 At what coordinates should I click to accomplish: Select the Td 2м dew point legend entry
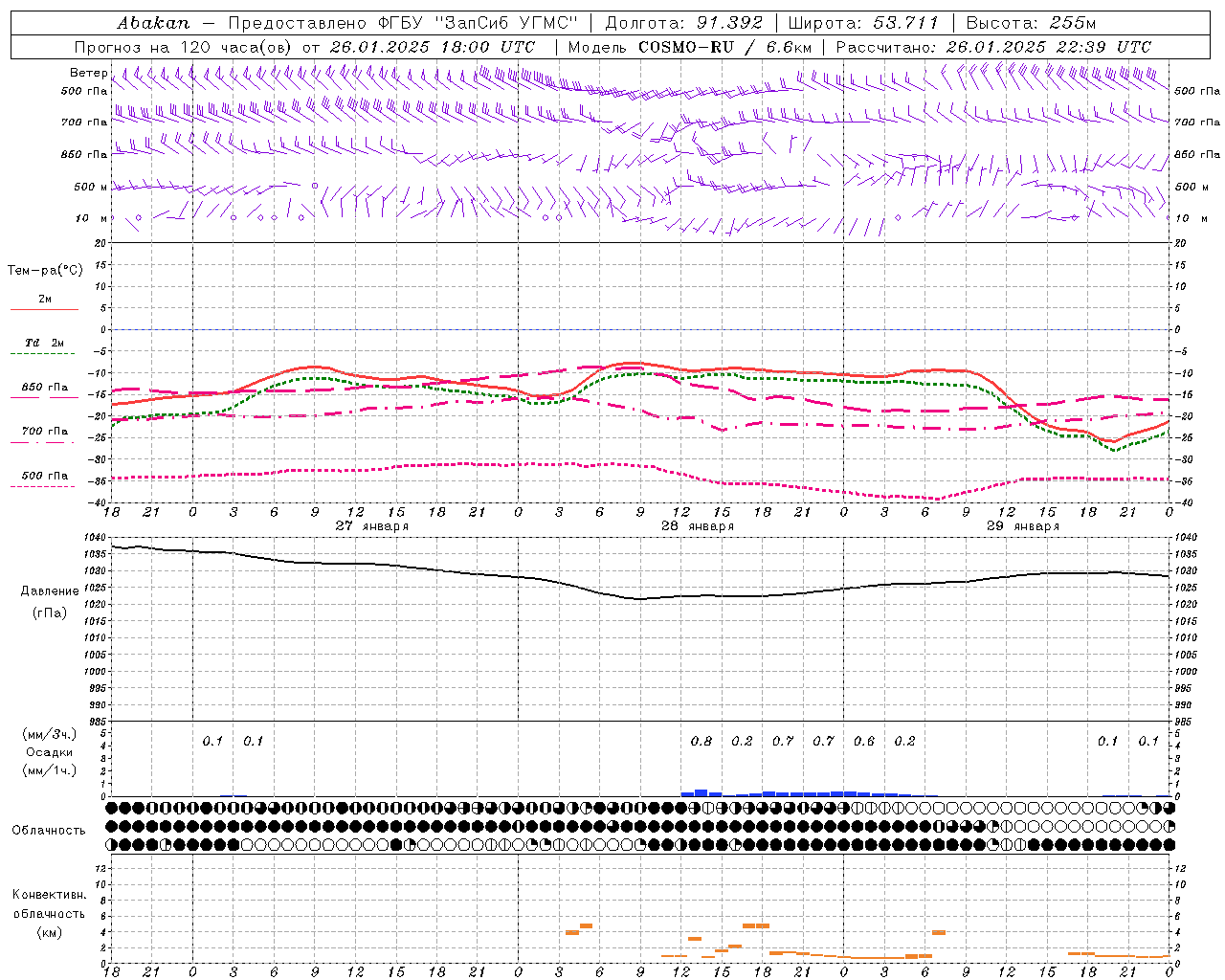[45, 343]
